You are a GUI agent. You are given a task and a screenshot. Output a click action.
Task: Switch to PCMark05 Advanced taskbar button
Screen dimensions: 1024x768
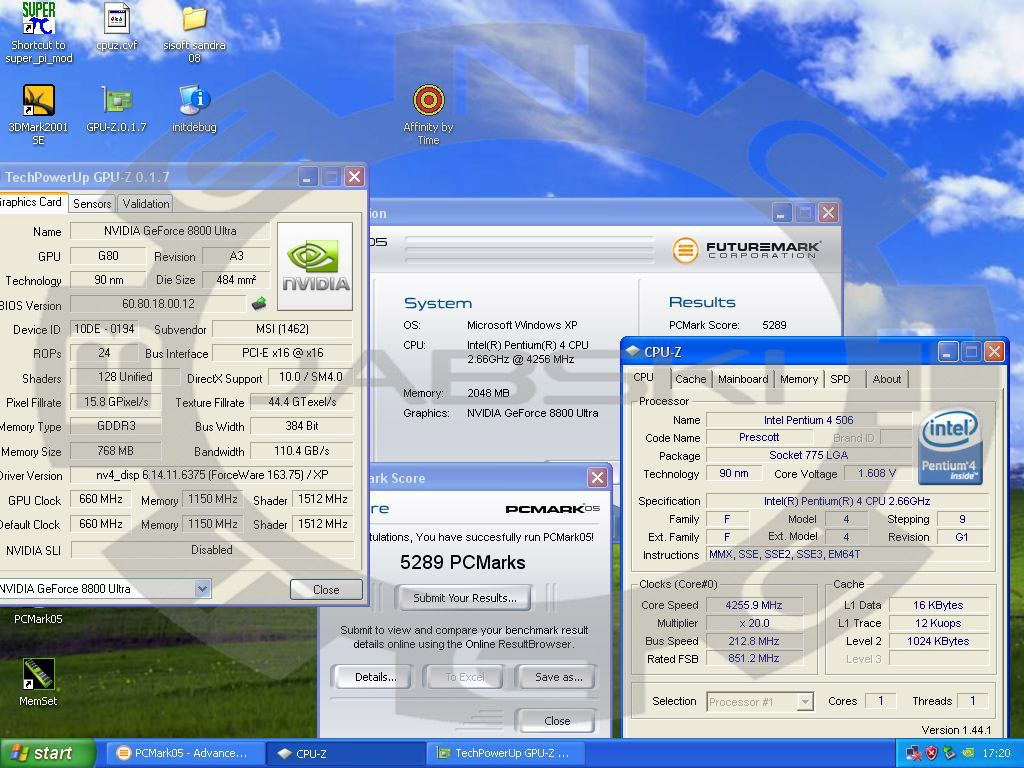pos(184,753)
